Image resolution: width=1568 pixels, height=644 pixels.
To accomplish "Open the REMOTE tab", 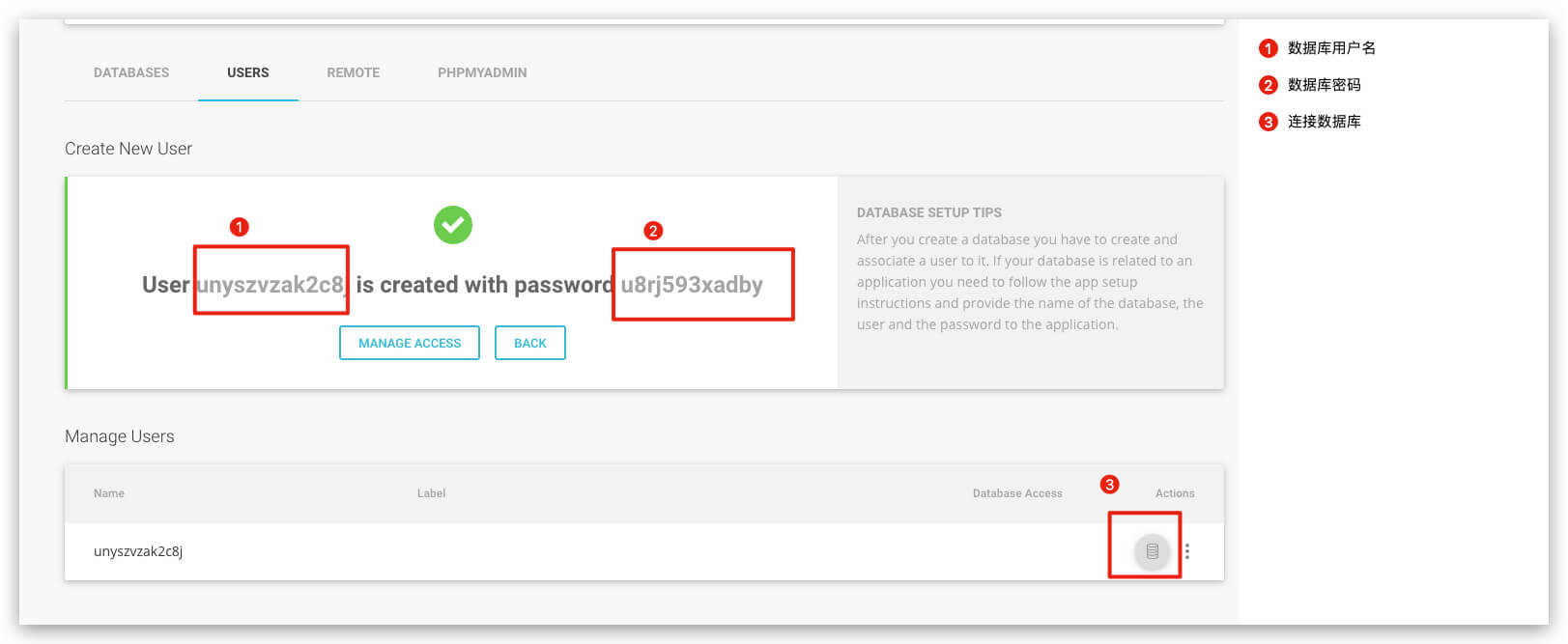I will [x=353, y=72].
